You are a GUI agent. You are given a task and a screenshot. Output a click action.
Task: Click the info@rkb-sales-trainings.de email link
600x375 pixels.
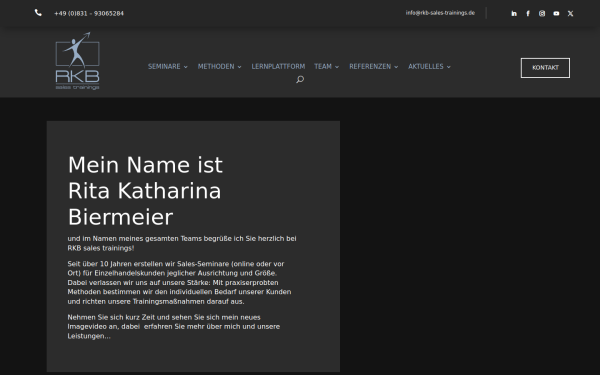440,13
